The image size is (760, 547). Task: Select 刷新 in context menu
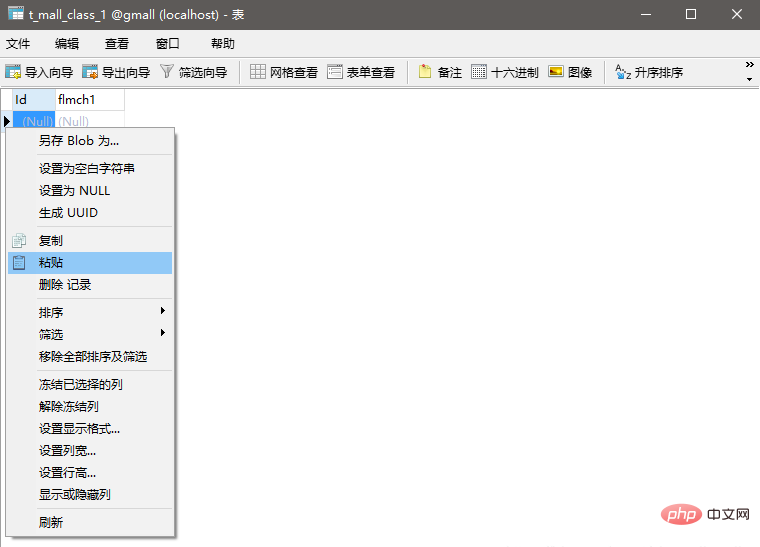(90, 522)
